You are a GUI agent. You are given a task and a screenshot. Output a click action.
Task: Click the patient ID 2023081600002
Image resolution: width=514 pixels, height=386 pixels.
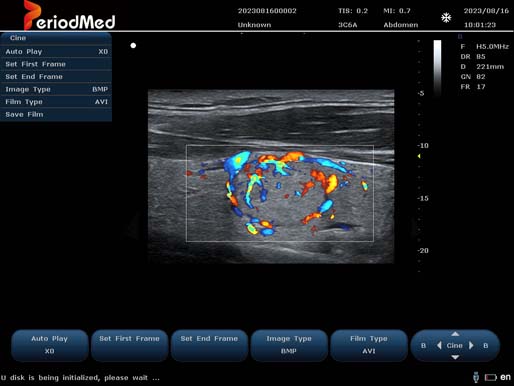tap(267, 11)
